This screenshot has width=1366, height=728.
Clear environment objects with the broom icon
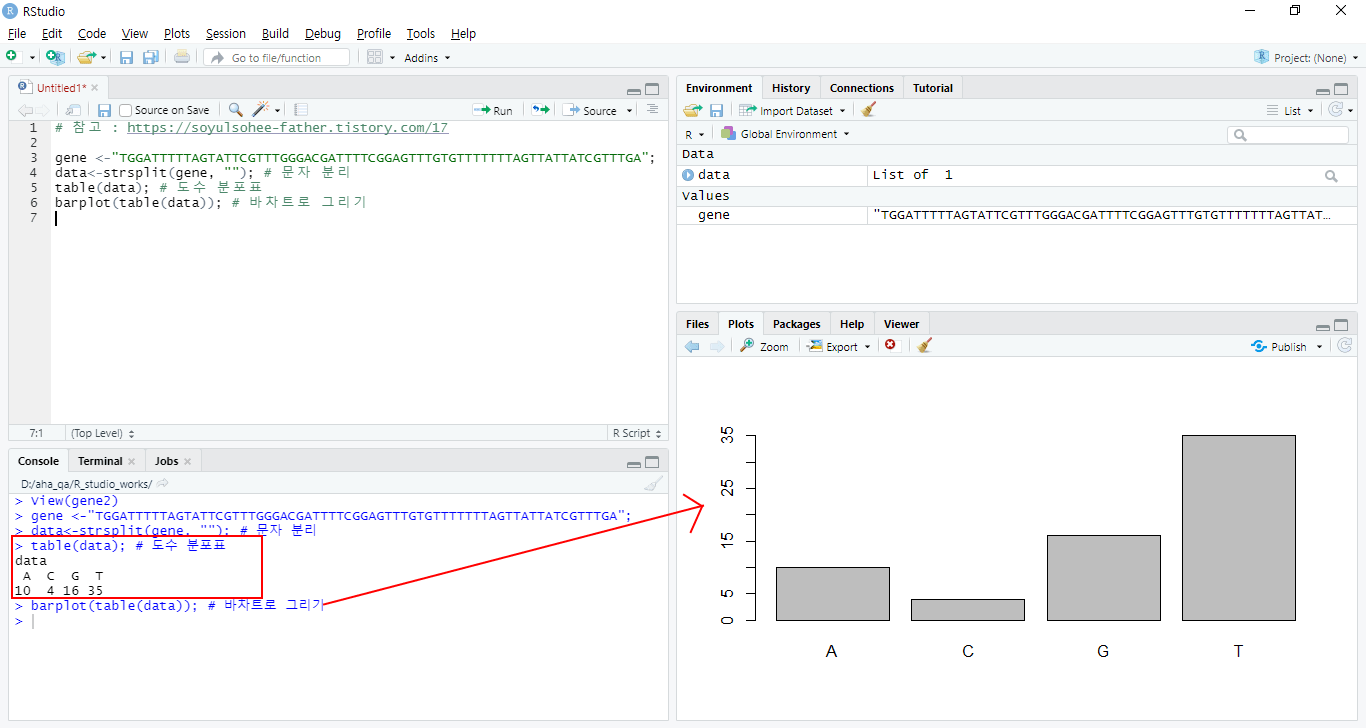point(868,110)
